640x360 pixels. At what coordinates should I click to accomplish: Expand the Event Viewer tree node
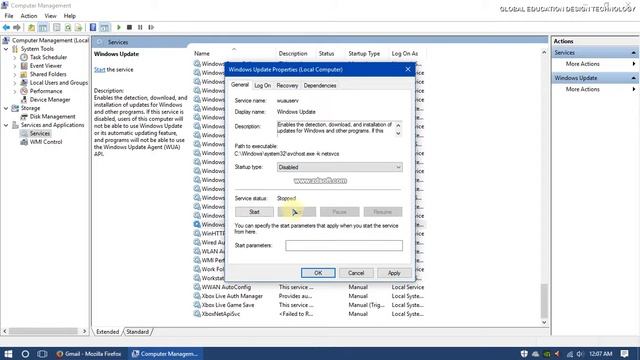[15, 66]
